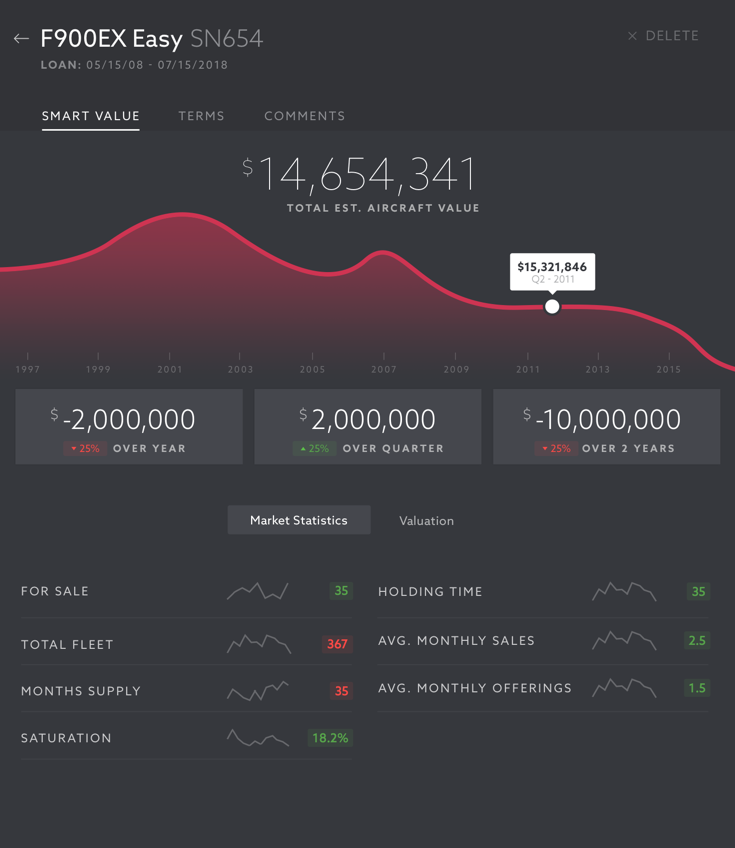Click the Saturation sparkline chart
This screenshot has width=735, height=848.
click(258, 738)
